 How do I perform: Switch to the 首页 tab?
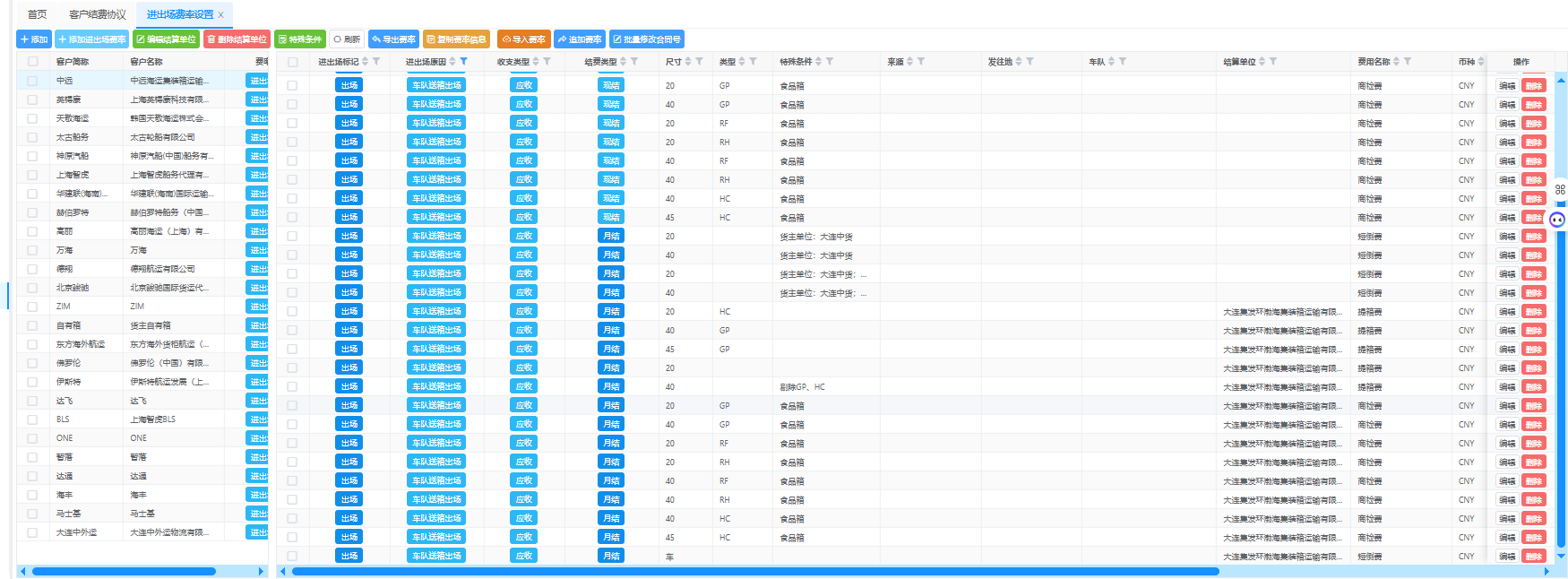(37, 14)
